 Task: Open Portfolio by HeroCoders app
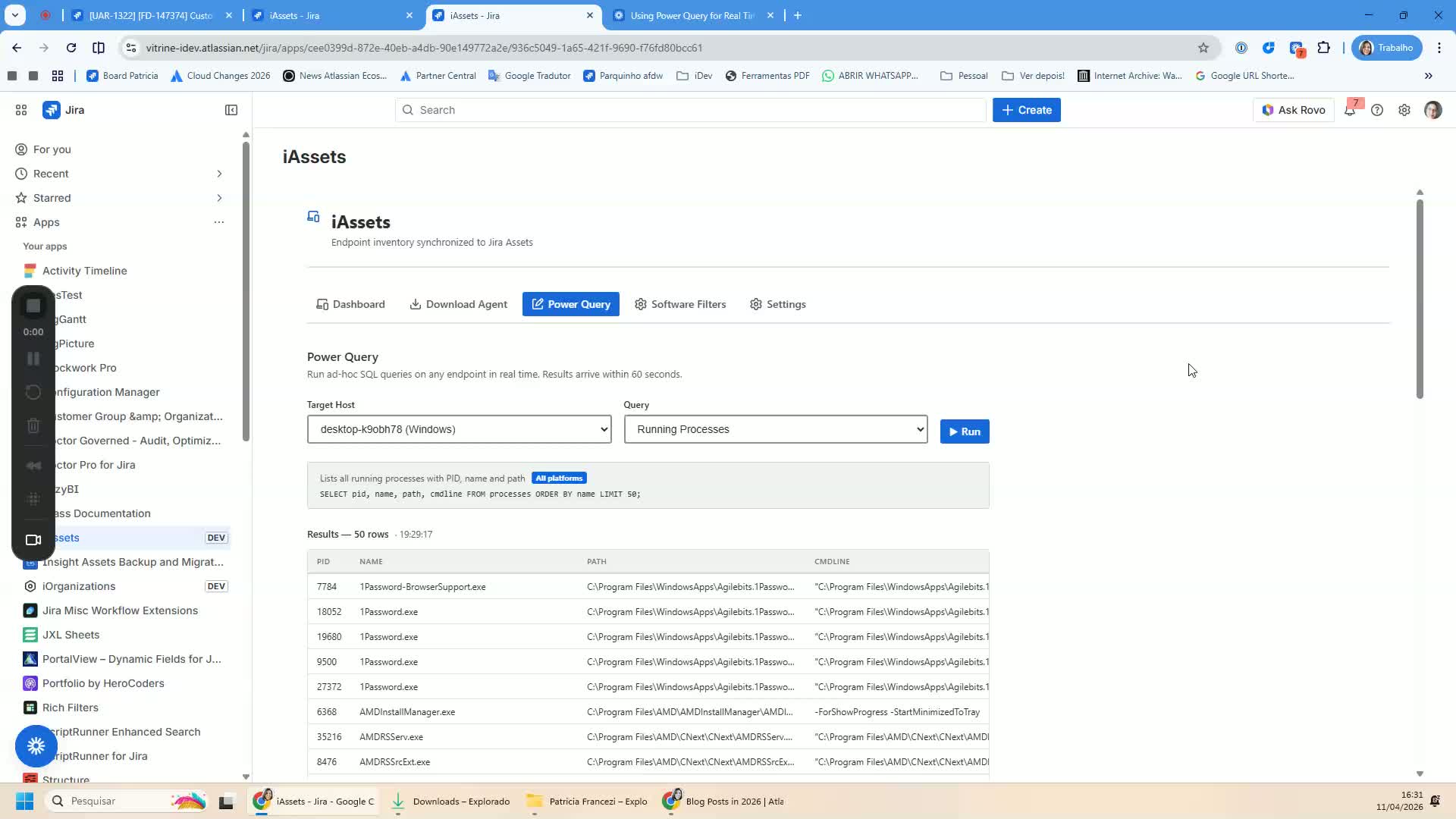(x=103, y=683)
